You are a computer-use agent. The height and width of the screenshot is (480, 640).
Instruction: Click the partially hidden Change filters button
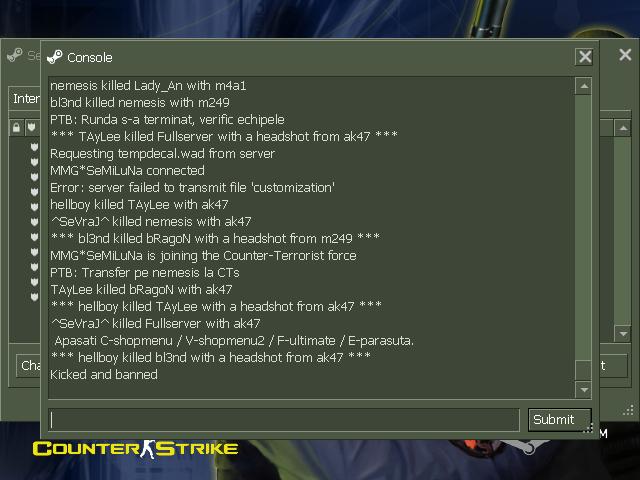[x=29, y=365]
